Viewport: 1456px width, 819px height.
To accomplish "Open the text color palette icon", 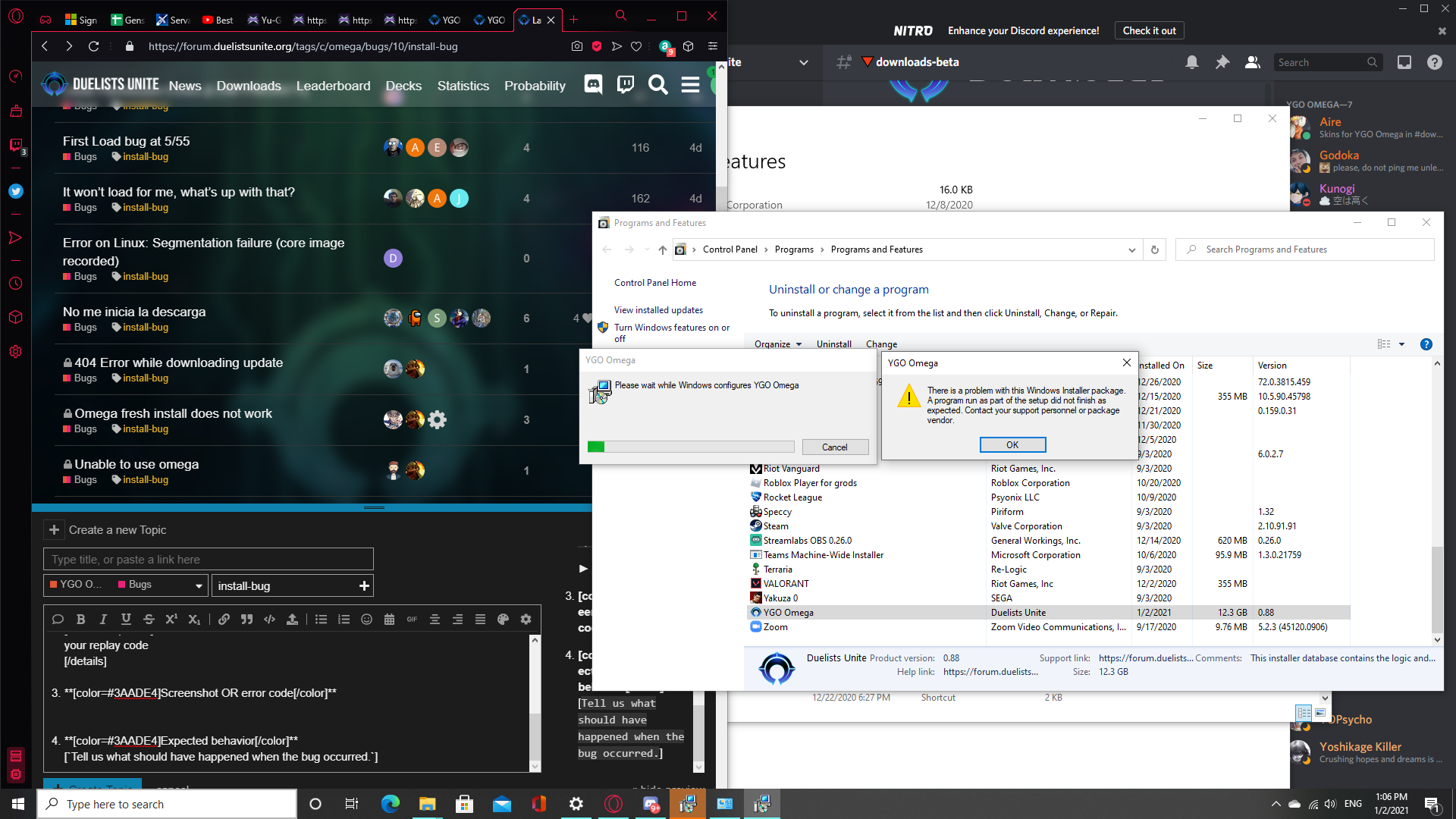I will (503, 620).
